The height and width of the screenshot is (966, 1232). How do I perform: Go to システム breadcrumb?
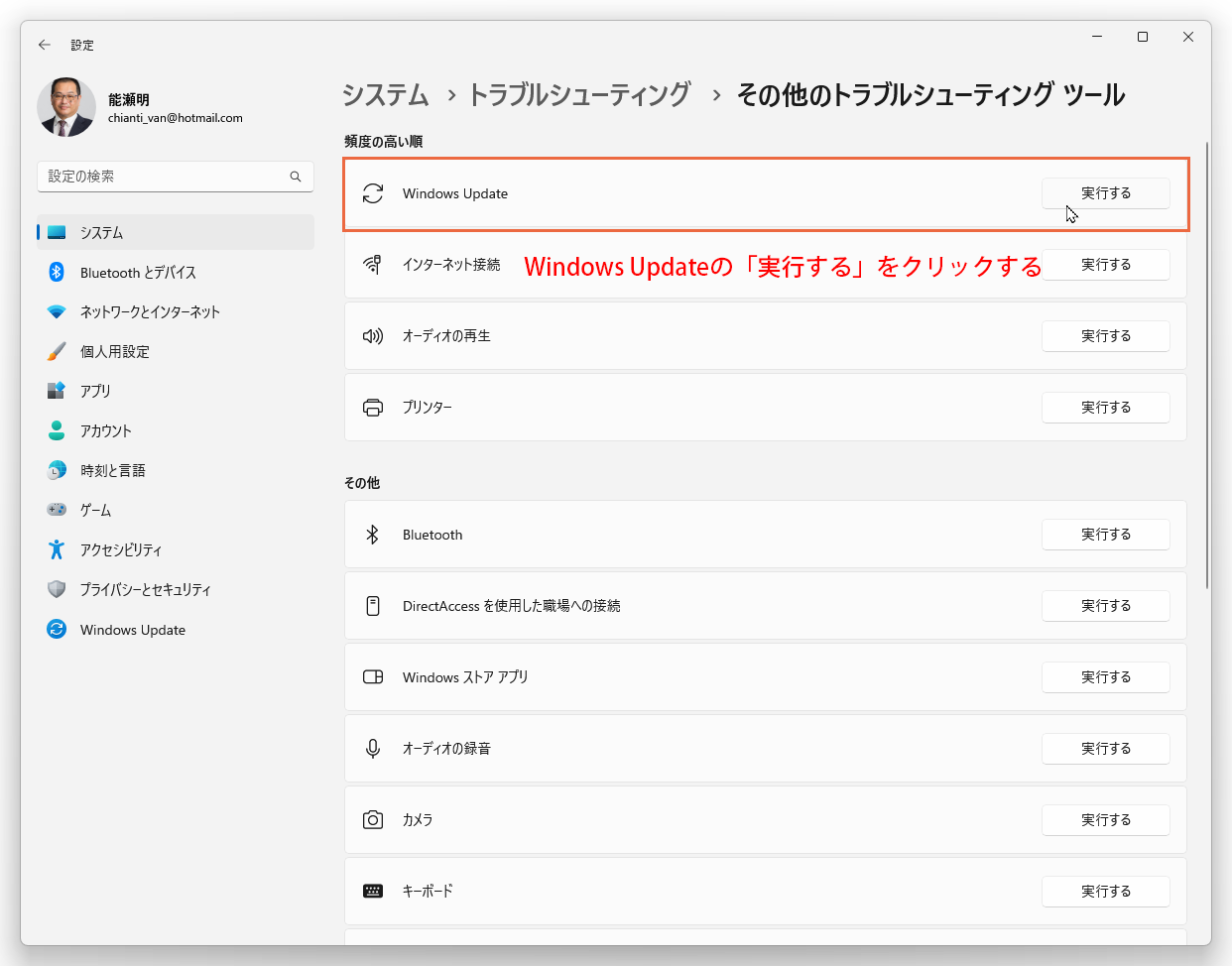coord(386,95)
